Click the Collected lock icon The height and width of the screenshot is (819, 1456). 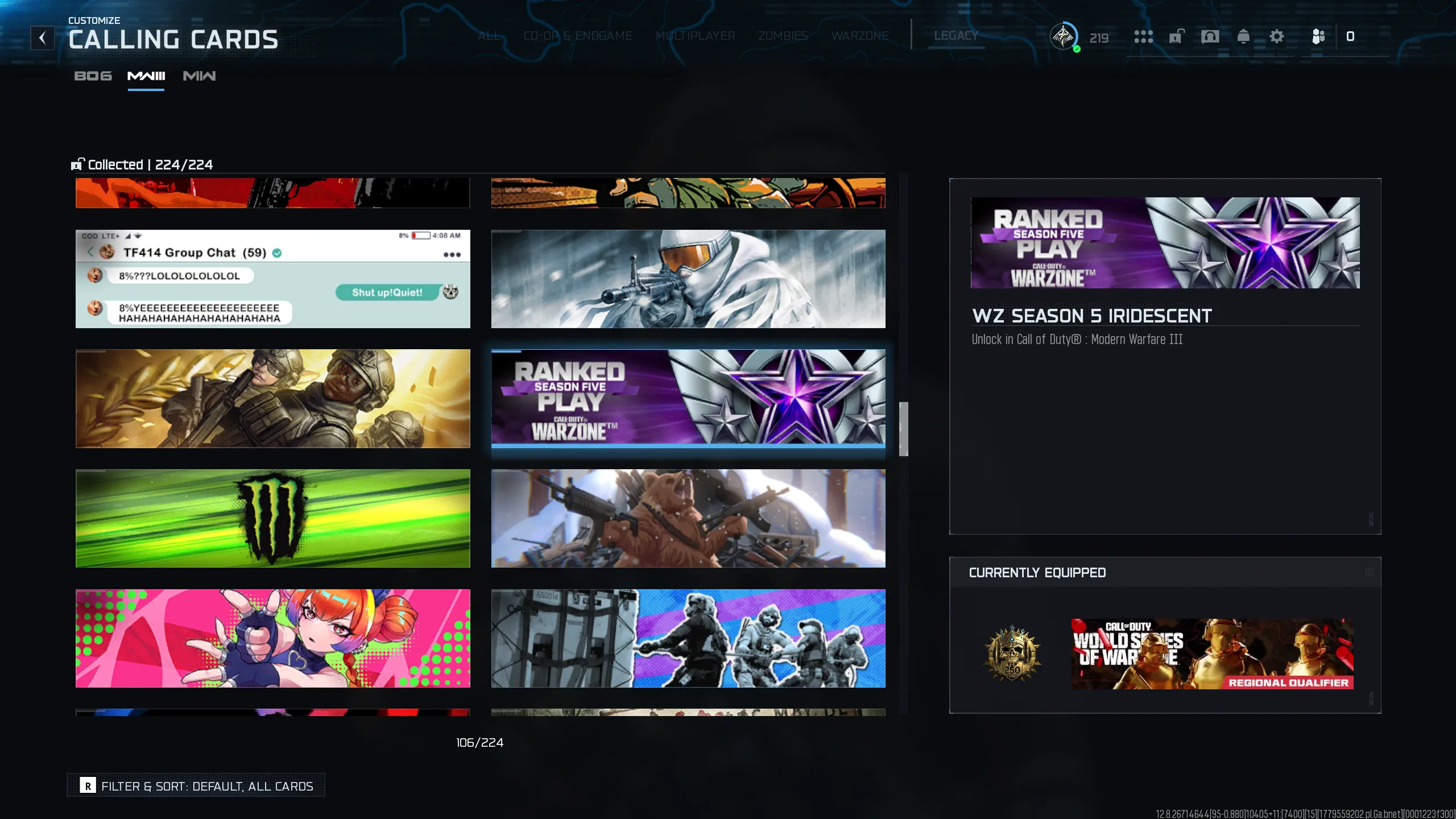(77, 164)
